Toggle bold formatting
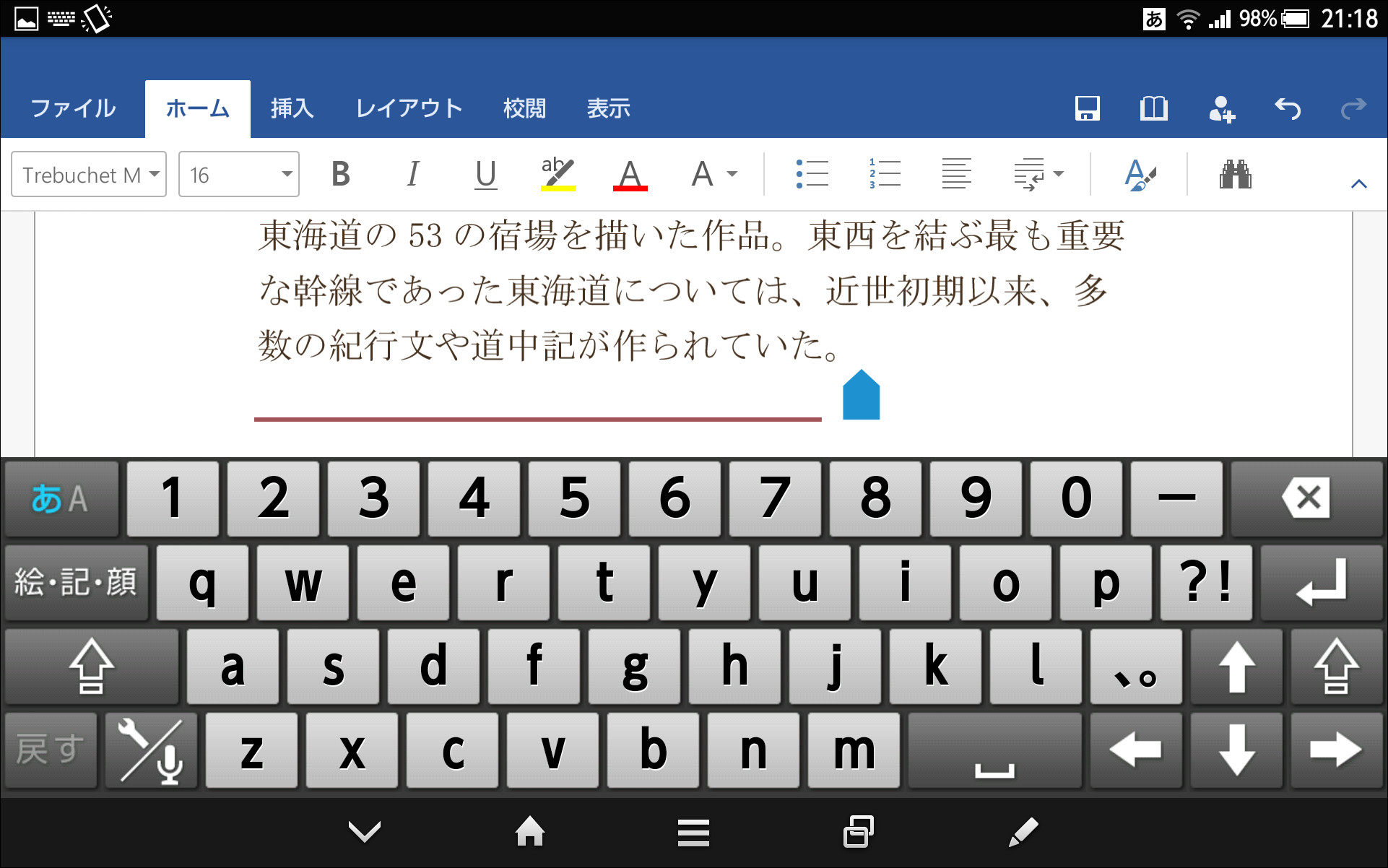The image size is (1388, 868). (341, 173)
